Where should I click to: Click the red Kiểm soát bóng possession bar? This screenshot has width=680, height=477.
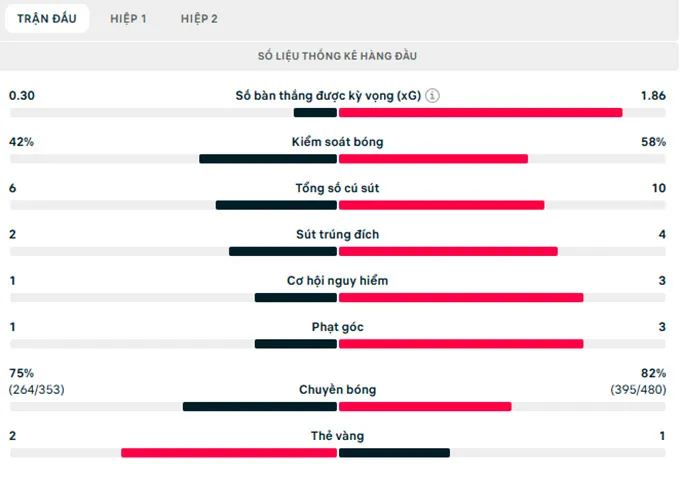433,159
